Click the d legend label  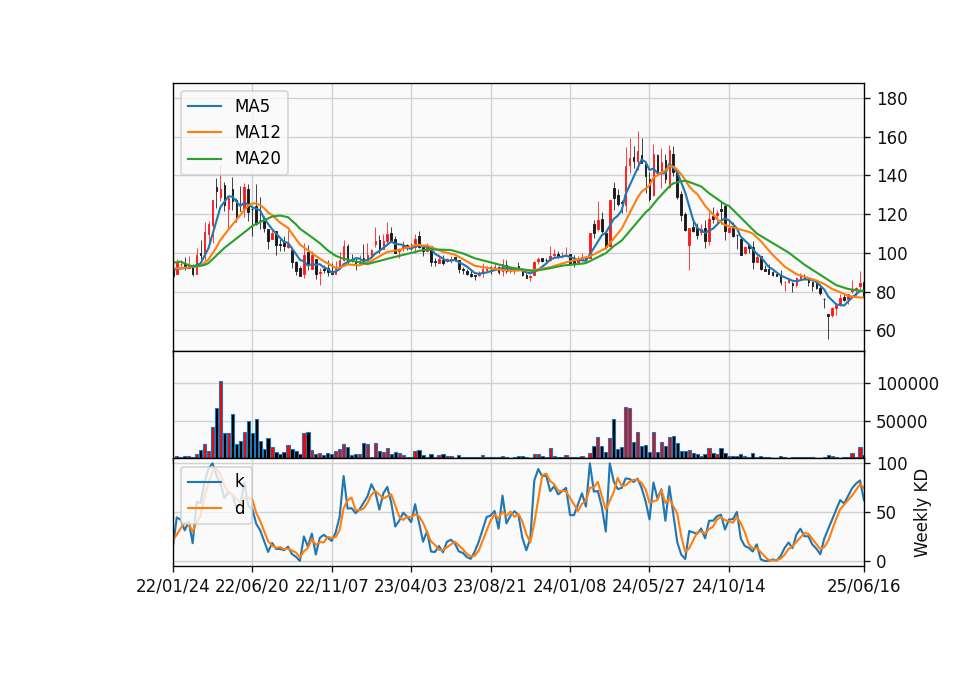point(239,508)
